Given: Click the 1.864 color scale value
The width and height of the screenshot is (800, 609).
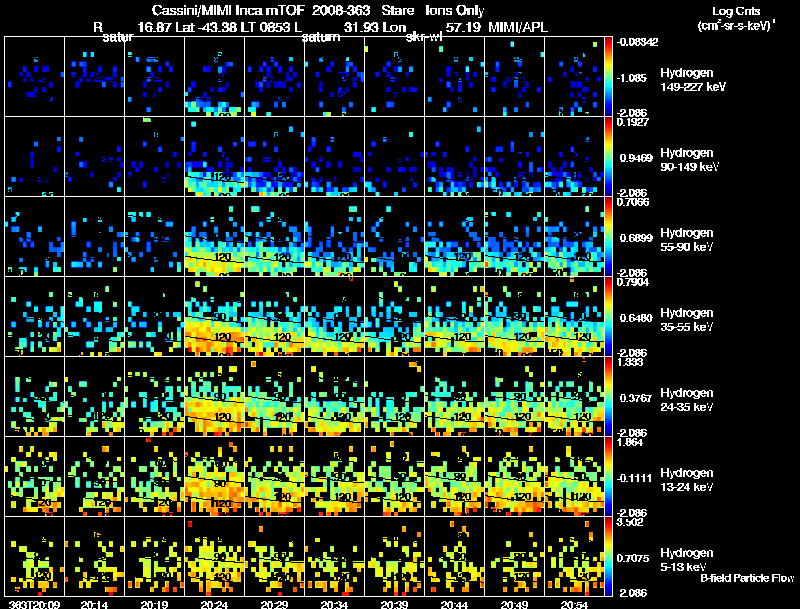Looking at the screenshot, I should pyautogui.click(x=630, y=442).
